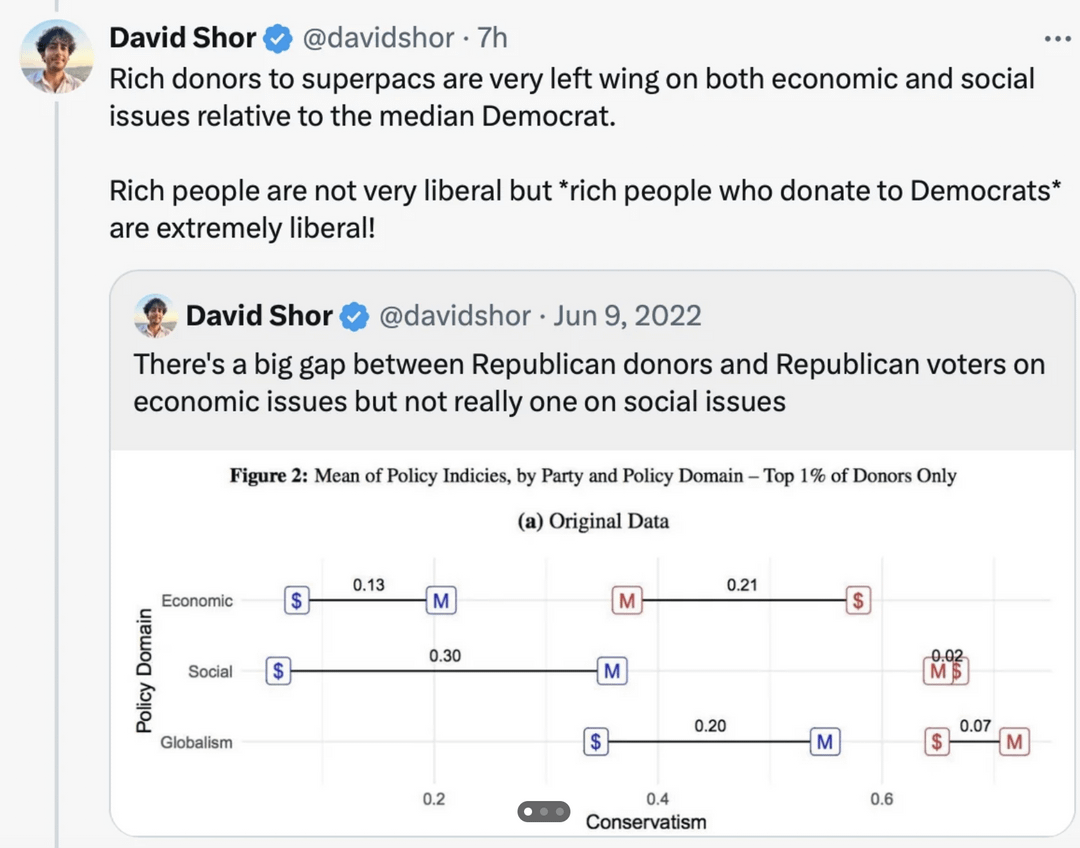This screenshot has height=848, width=1080.
Task: Select the third dot of image carousel indicator
Action: [560, 811]
